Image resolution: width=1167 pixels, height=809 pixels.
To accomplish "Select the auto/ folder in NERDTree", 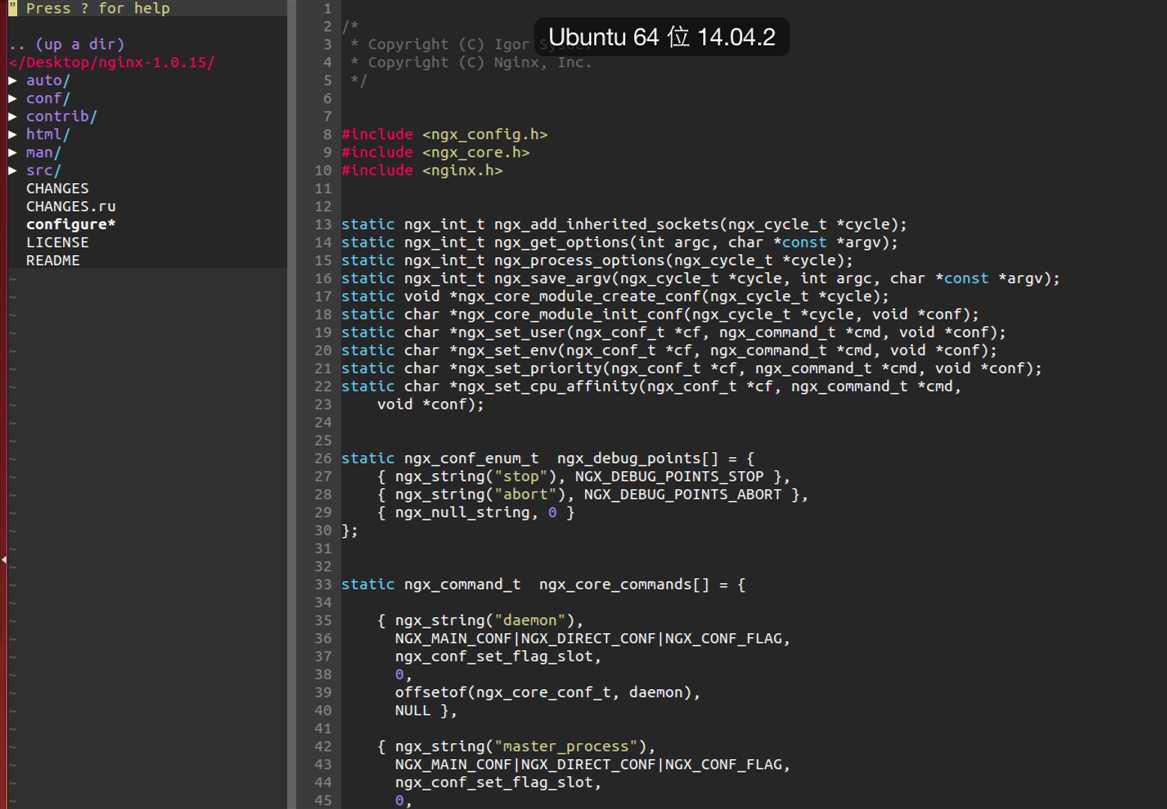I will point(48,80).
